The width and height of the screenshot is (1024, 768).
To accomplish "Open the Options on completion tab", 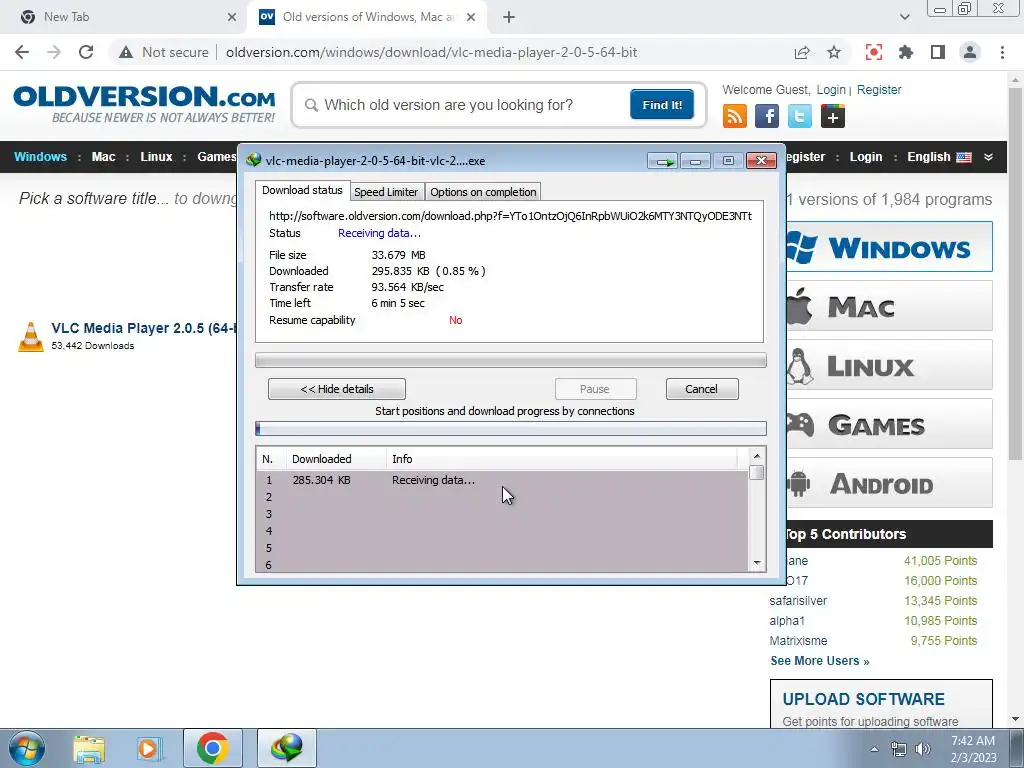I will point(483,192).
